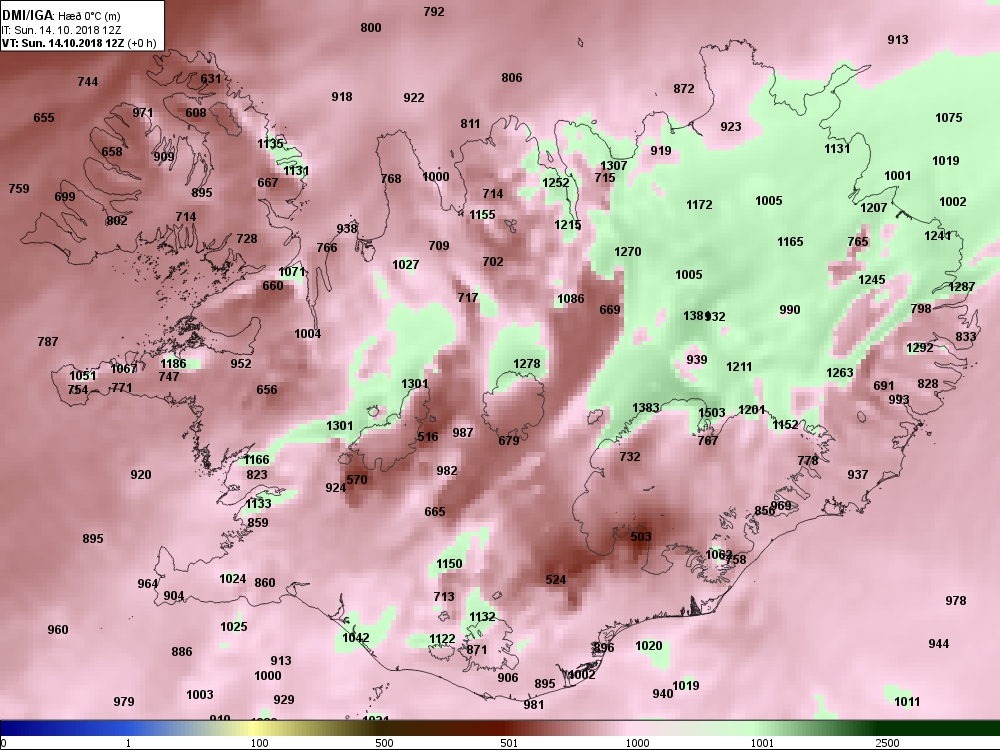Select the 1211 map value
Image resolution: width=1000 pixels, height=750 pixels.
[739, 367]
